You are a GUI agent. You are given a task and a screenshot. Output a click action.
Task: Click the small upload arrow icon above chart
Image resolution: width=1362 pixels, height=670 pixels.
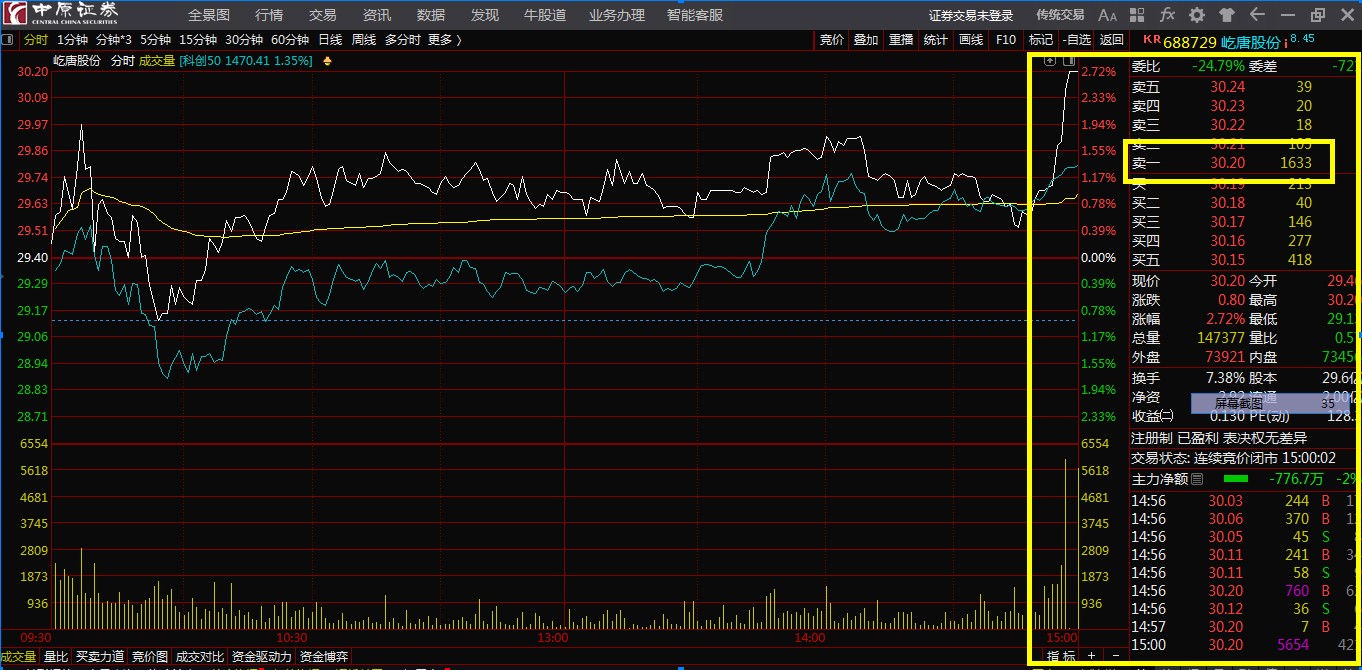1049,61
